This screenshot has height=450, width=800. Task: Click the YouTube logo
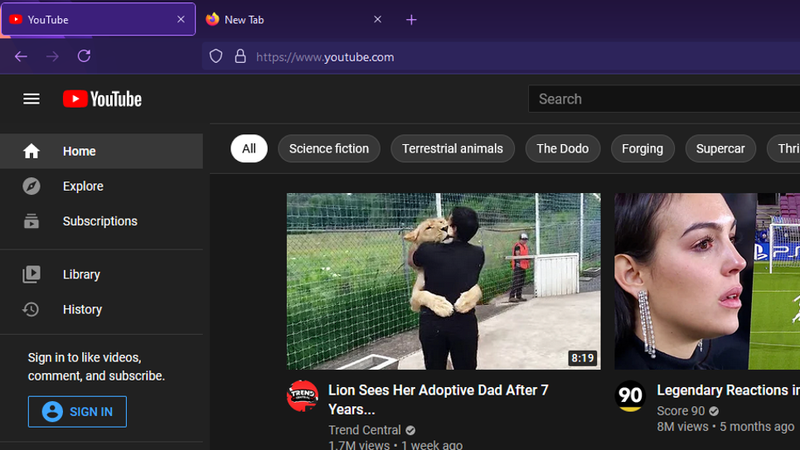coord(102,99)
